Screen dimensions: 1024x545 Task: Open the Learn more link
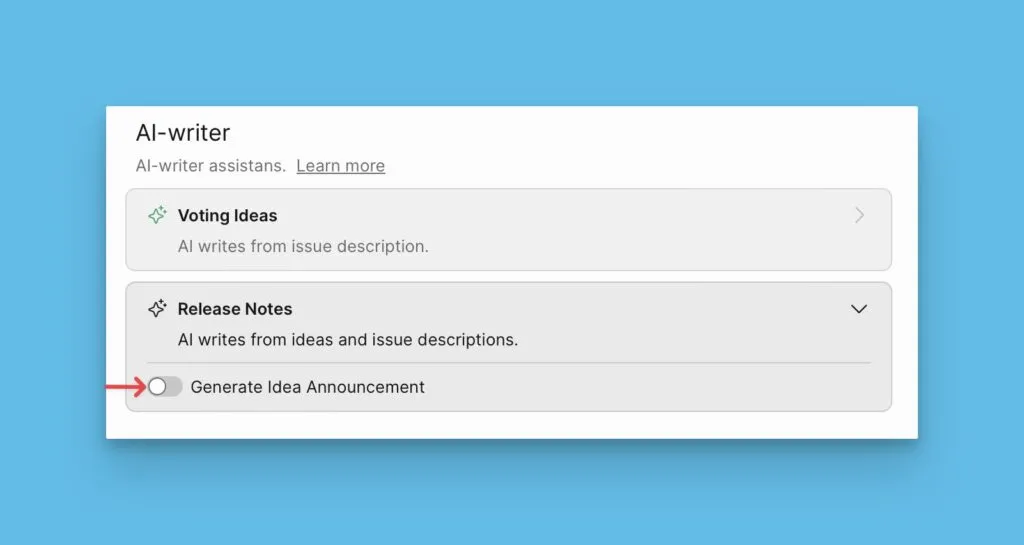coord(340,166)
